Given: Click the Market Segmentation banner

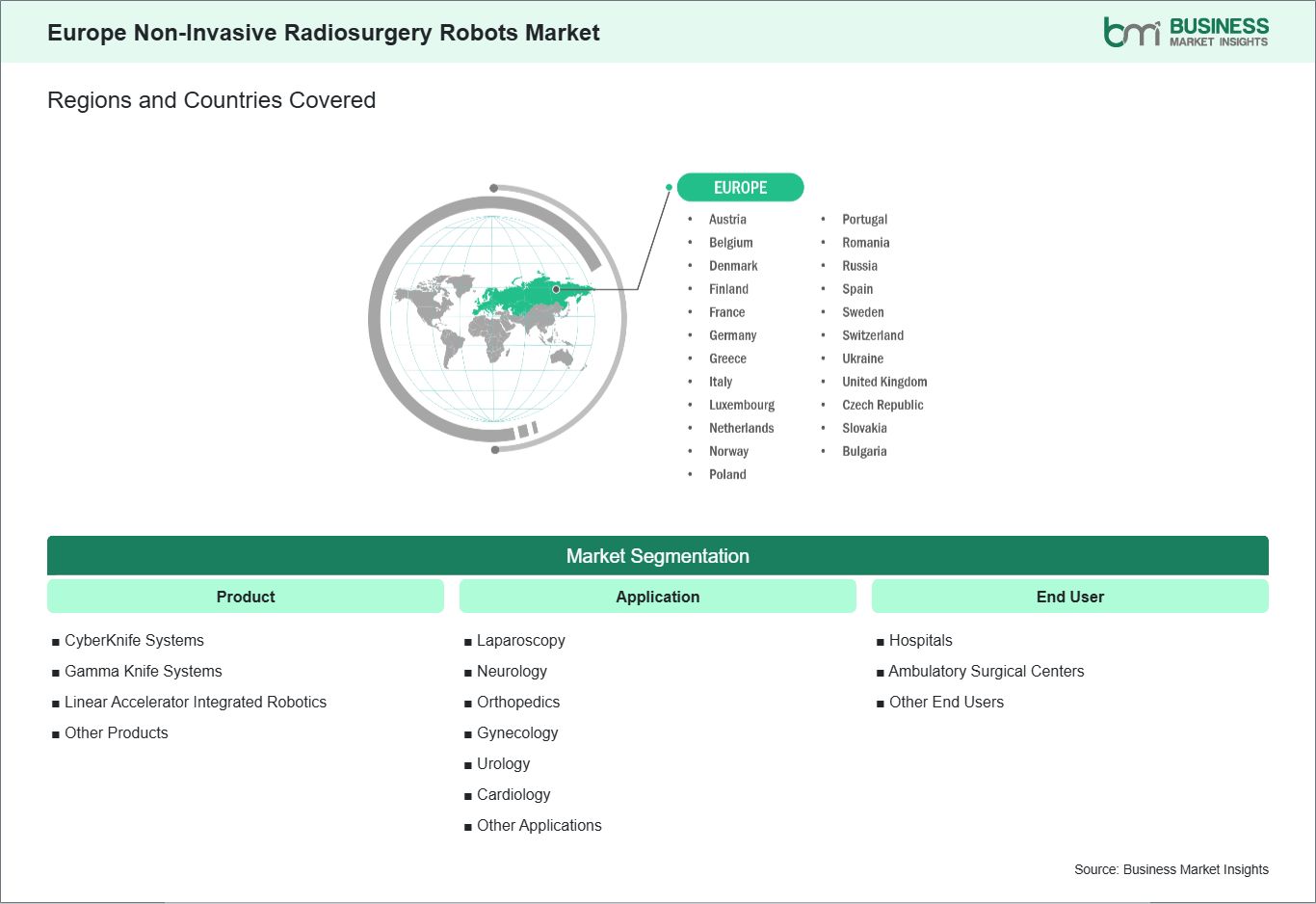Looking at the screenshot, I should [x=658, y=556].
